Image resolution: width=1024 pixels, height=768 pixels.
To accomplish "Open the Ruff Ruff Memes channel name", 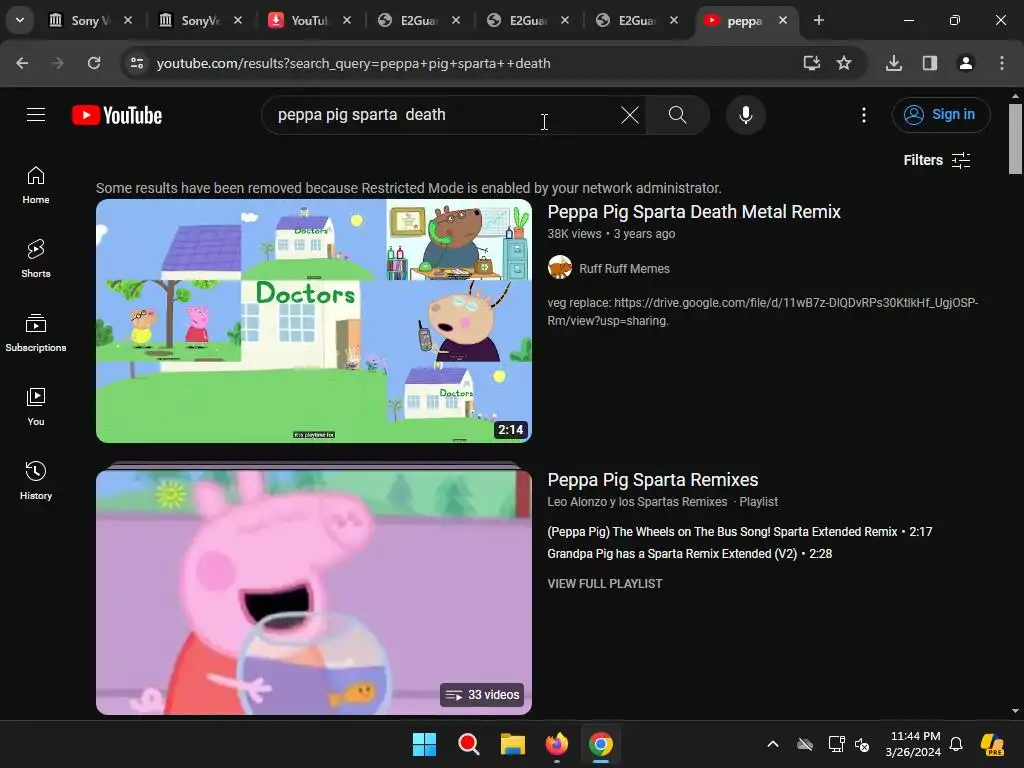I will point(624,268).
